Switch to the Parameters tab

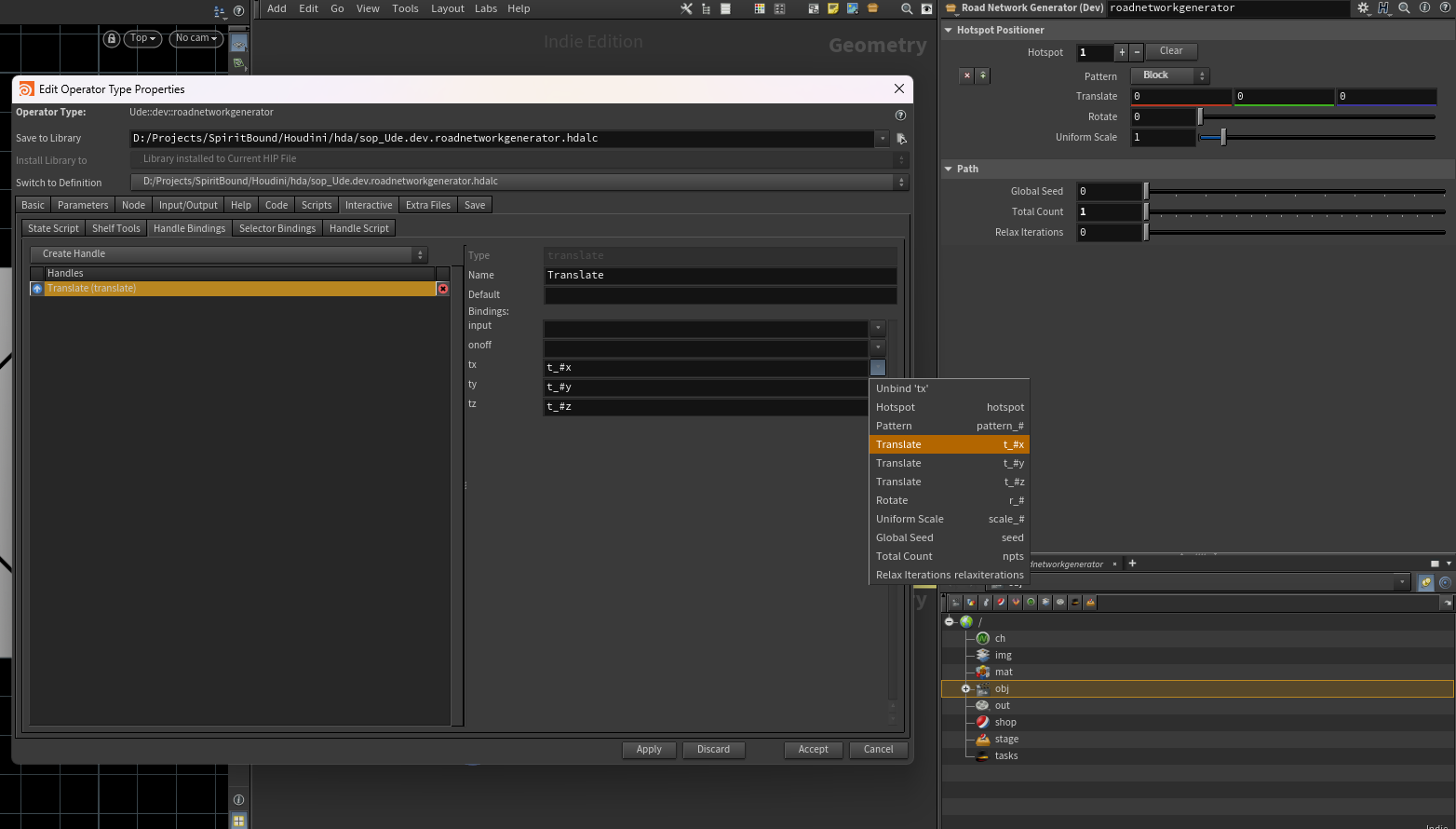coord(83,205)
